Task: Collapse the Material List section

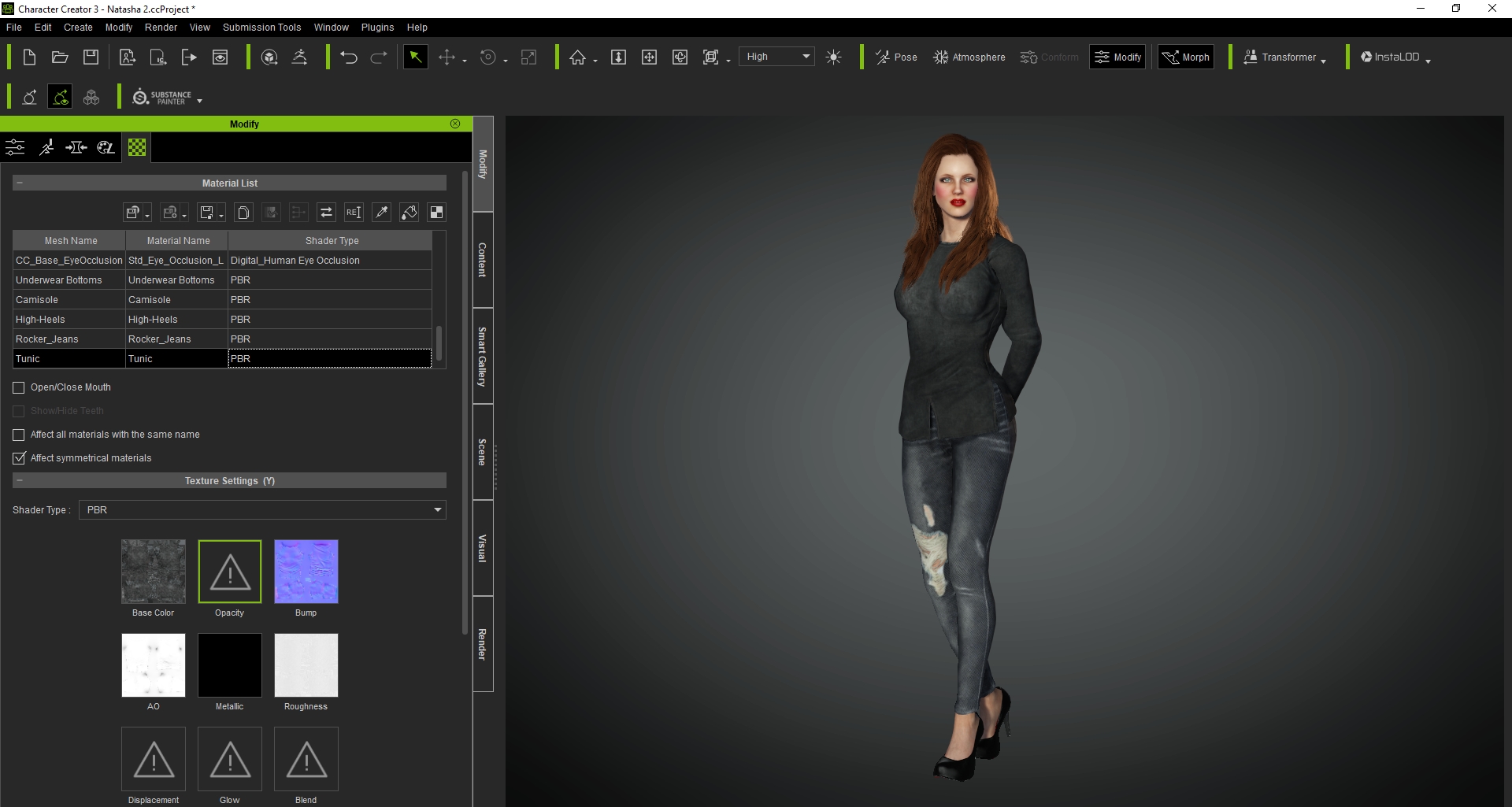Action: coord(19,183)
